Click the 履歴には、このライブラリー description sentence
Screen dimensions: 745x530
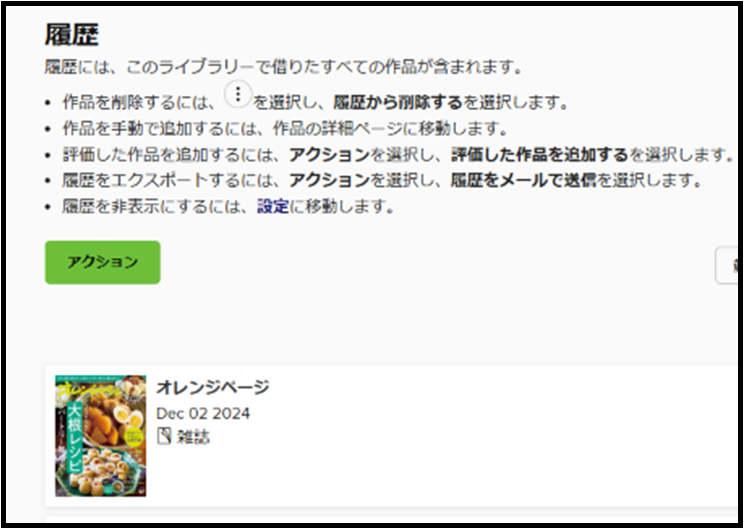click(x=284, y=67)
